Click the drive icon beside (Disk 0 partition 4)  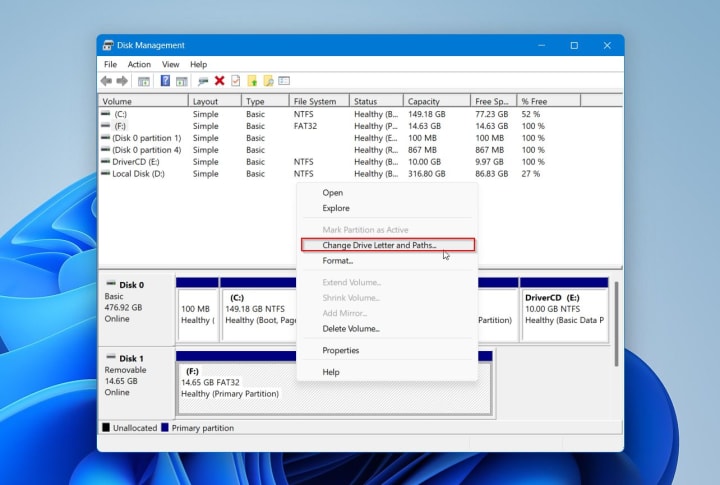106,149
